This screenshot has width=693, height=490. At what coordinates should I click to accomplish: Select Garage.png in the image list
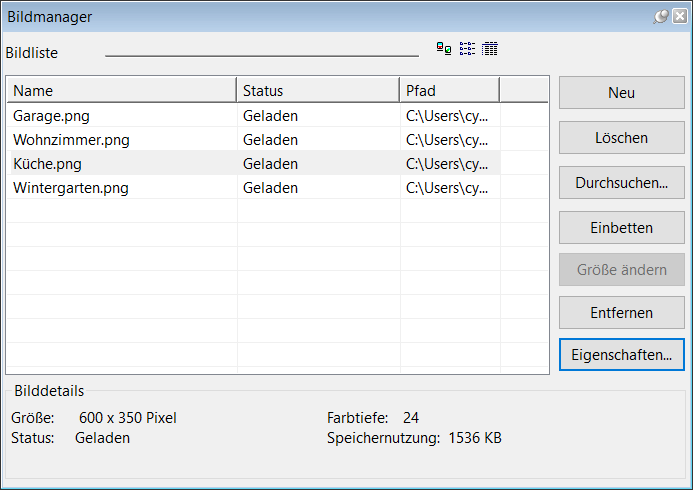click(52, 115)
